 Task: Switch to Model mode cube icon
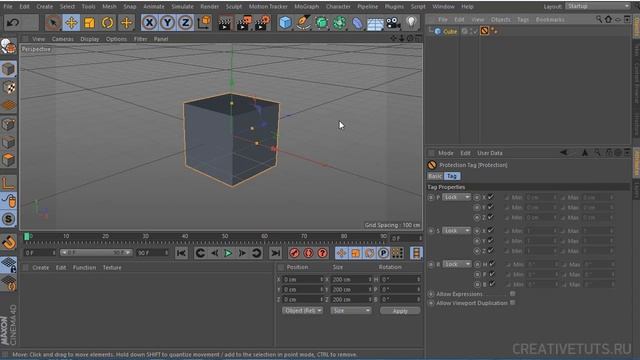tap(8, 69)
